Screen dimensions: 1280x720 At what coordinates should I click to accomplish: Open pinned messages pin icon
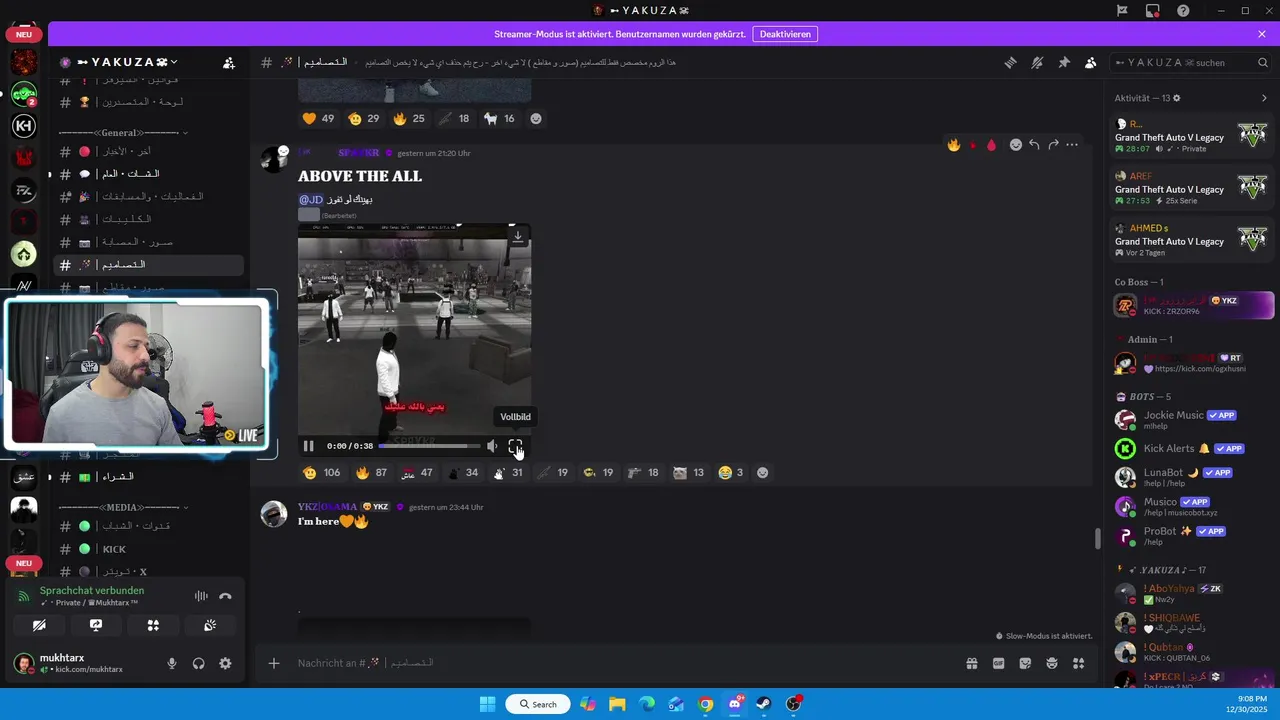click(1064, 62)
